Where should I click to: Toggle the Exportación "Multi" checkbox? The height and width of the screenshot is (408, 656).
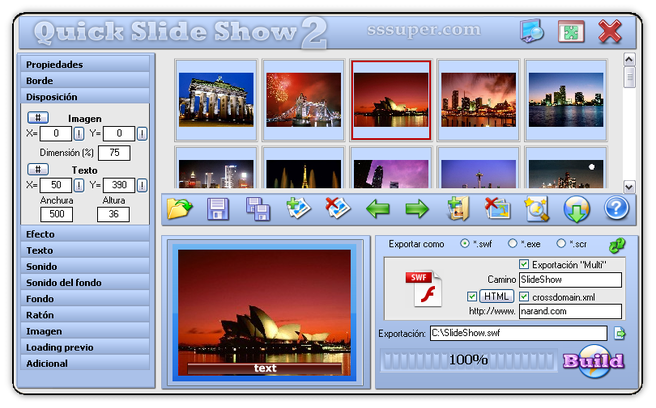point(524,264)
